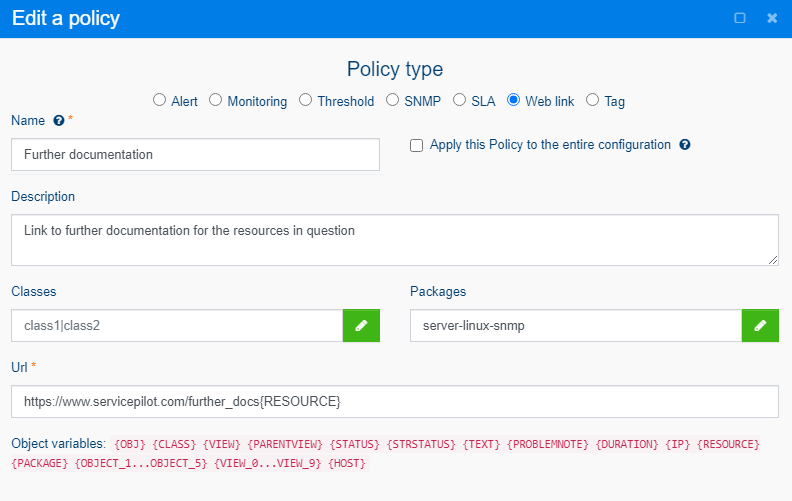Close the Edit a policy dialog

click(x=772, y=18)
